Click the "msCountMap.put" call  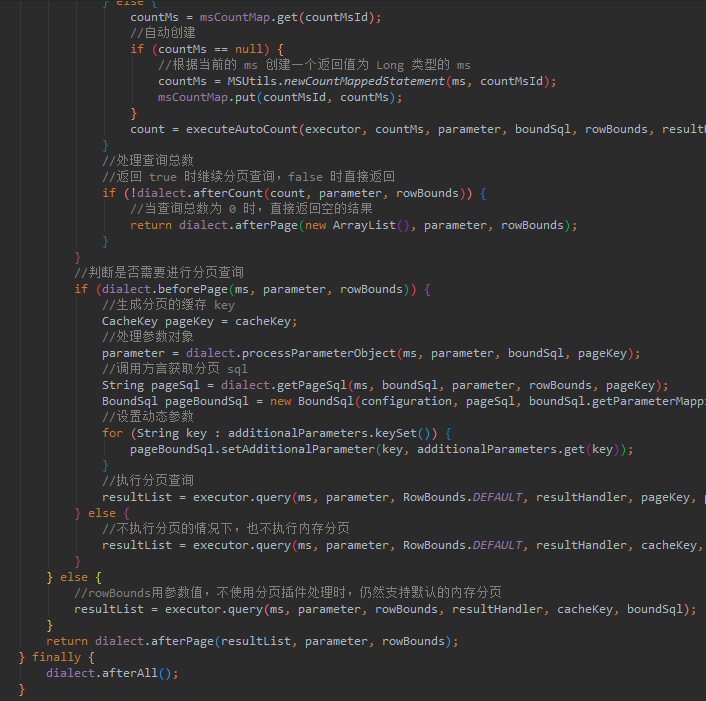point(207,97)
